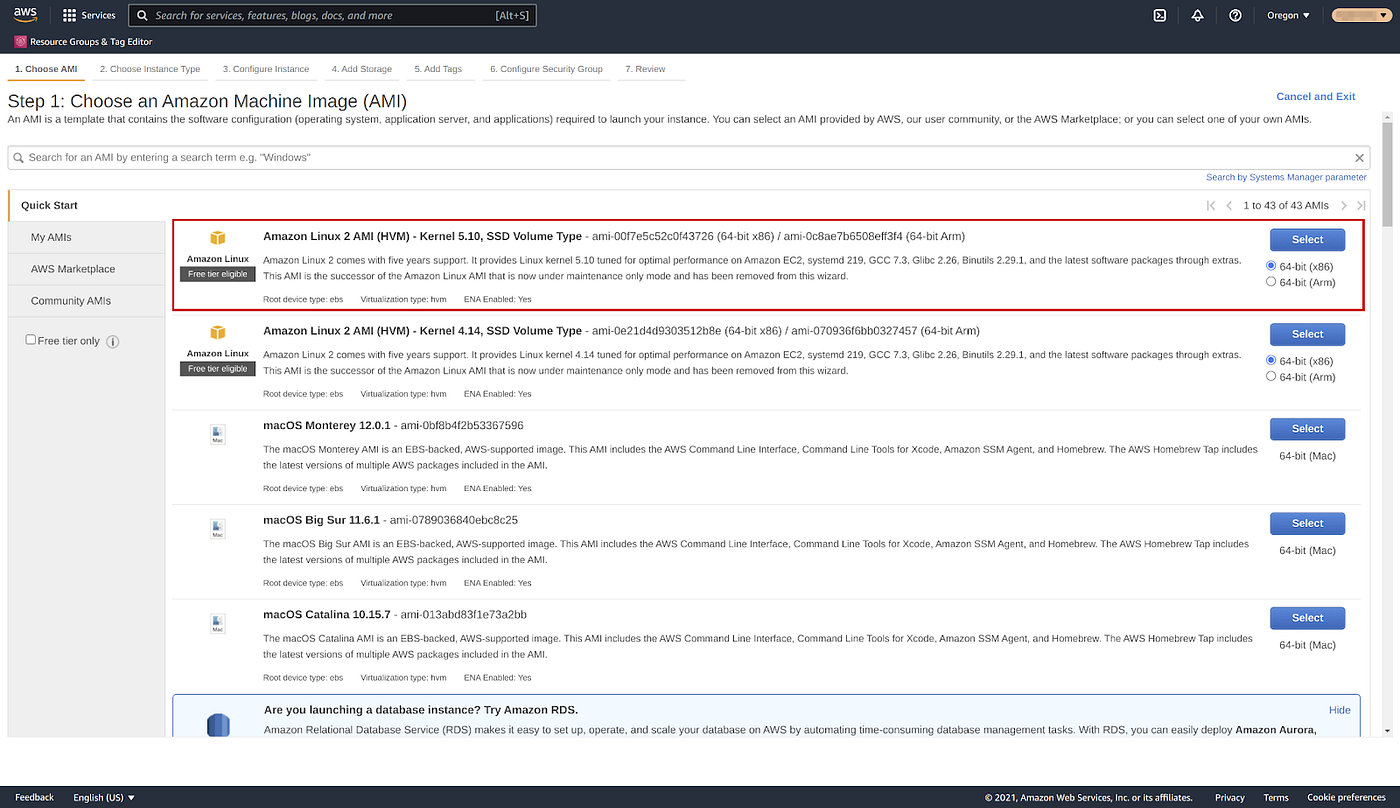
Task: Click the '1 to 43 of 43 AMIs' count
Action: tap(1286, 205)
